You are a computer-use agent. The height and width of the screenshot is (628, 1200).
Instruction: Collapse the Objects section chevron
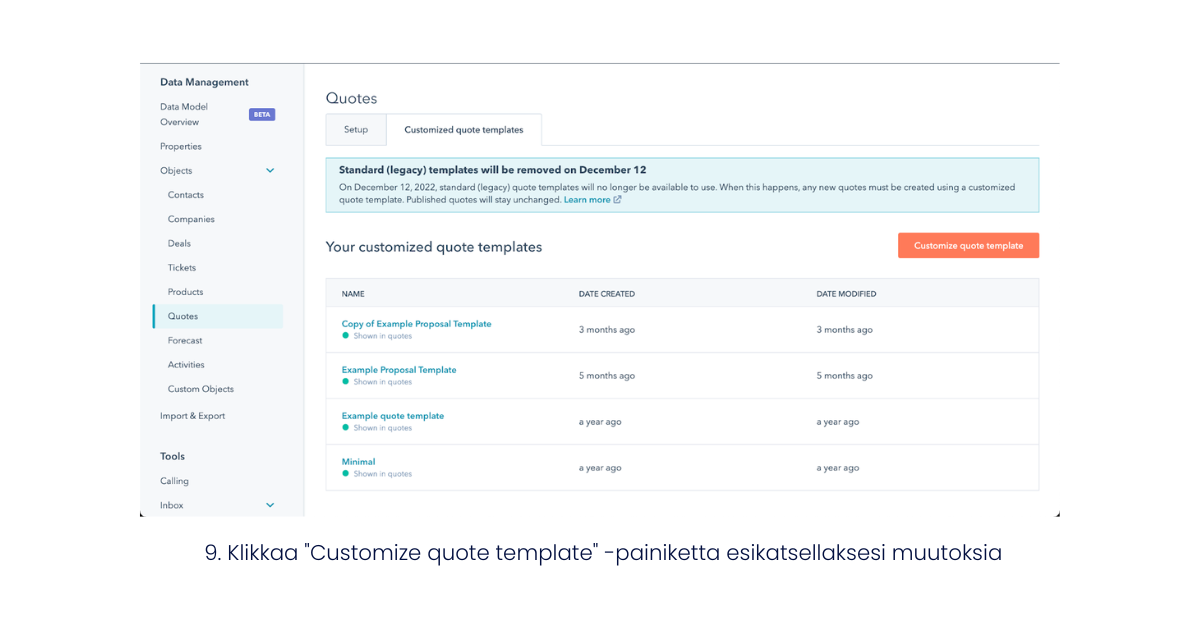270,171
